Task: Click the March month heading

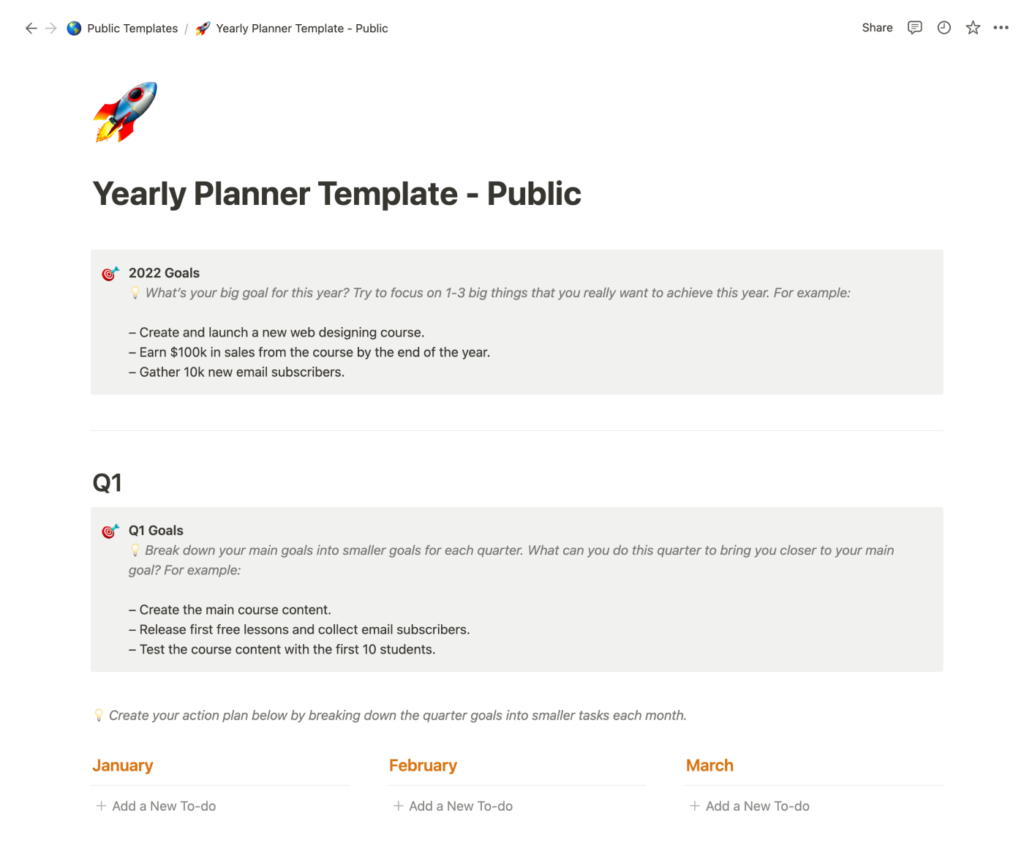Action: tap(709, 765)
